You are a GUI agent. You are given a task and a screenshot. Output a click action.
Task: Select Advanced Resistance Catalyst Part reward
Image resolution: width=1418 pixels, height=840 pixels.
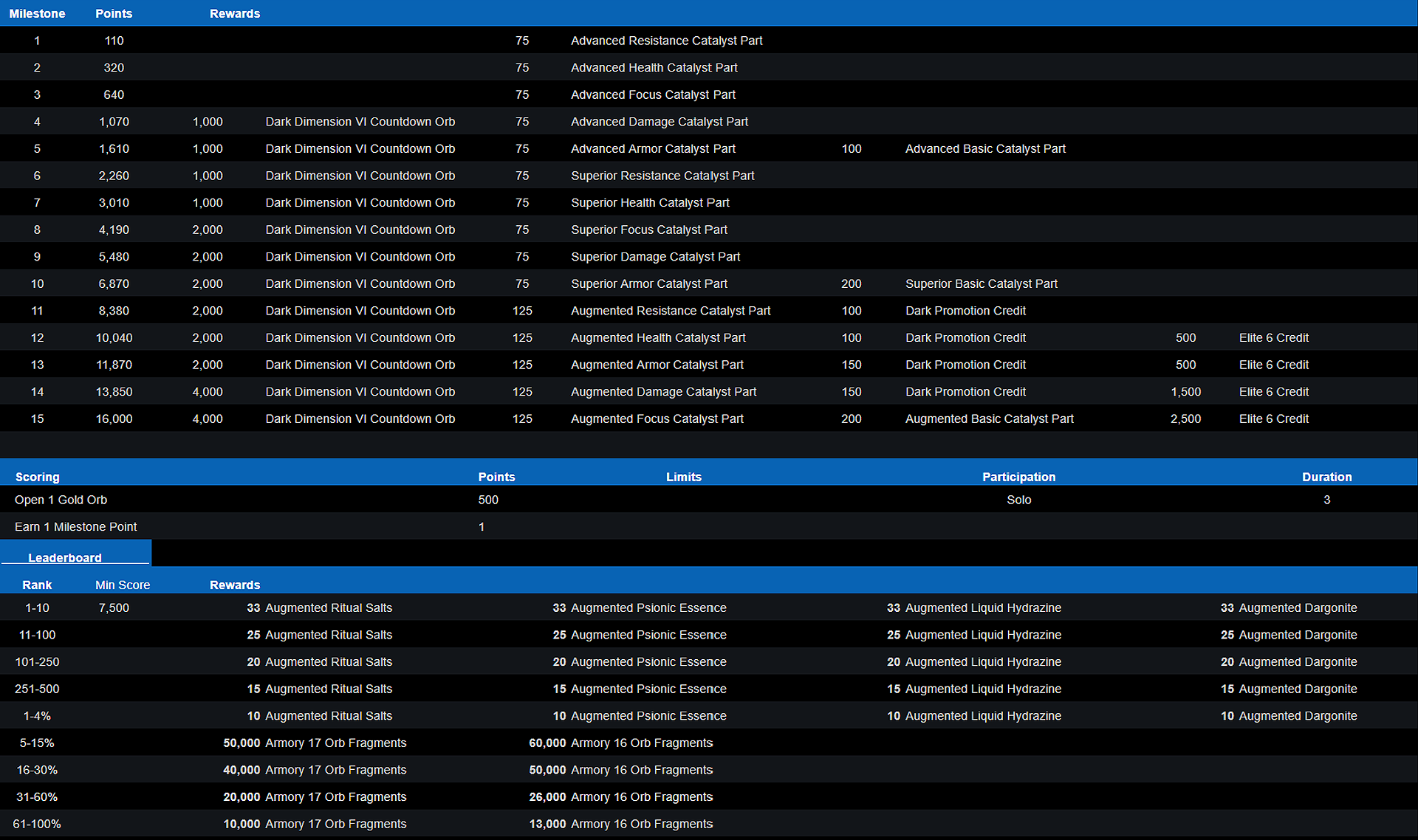[666, 41]
